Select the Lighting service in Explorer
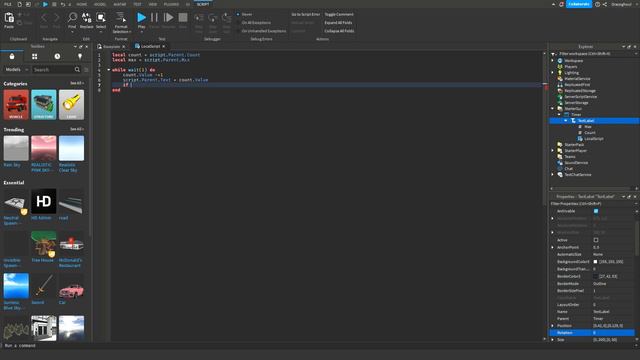 pyautogui.click(x=571, y=73)
